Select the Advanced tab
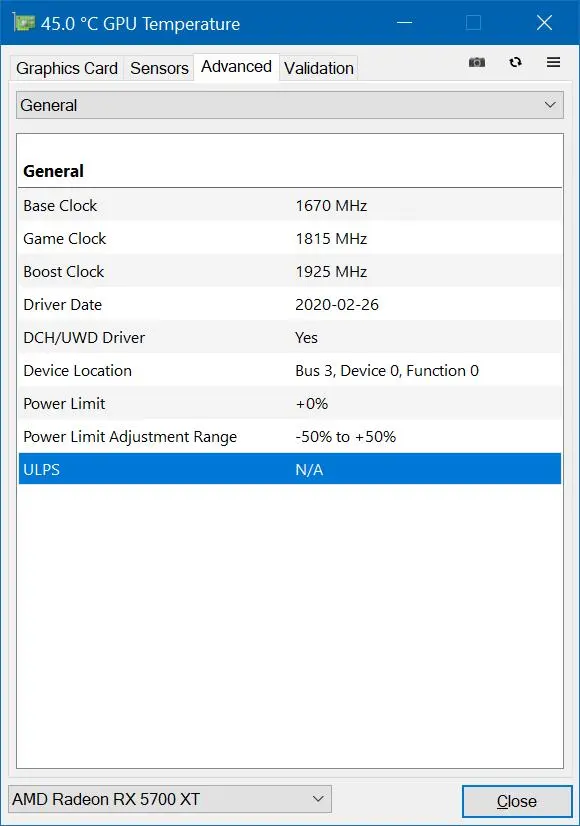The height and width of the screenshot is (826, 580). [236, 67]
